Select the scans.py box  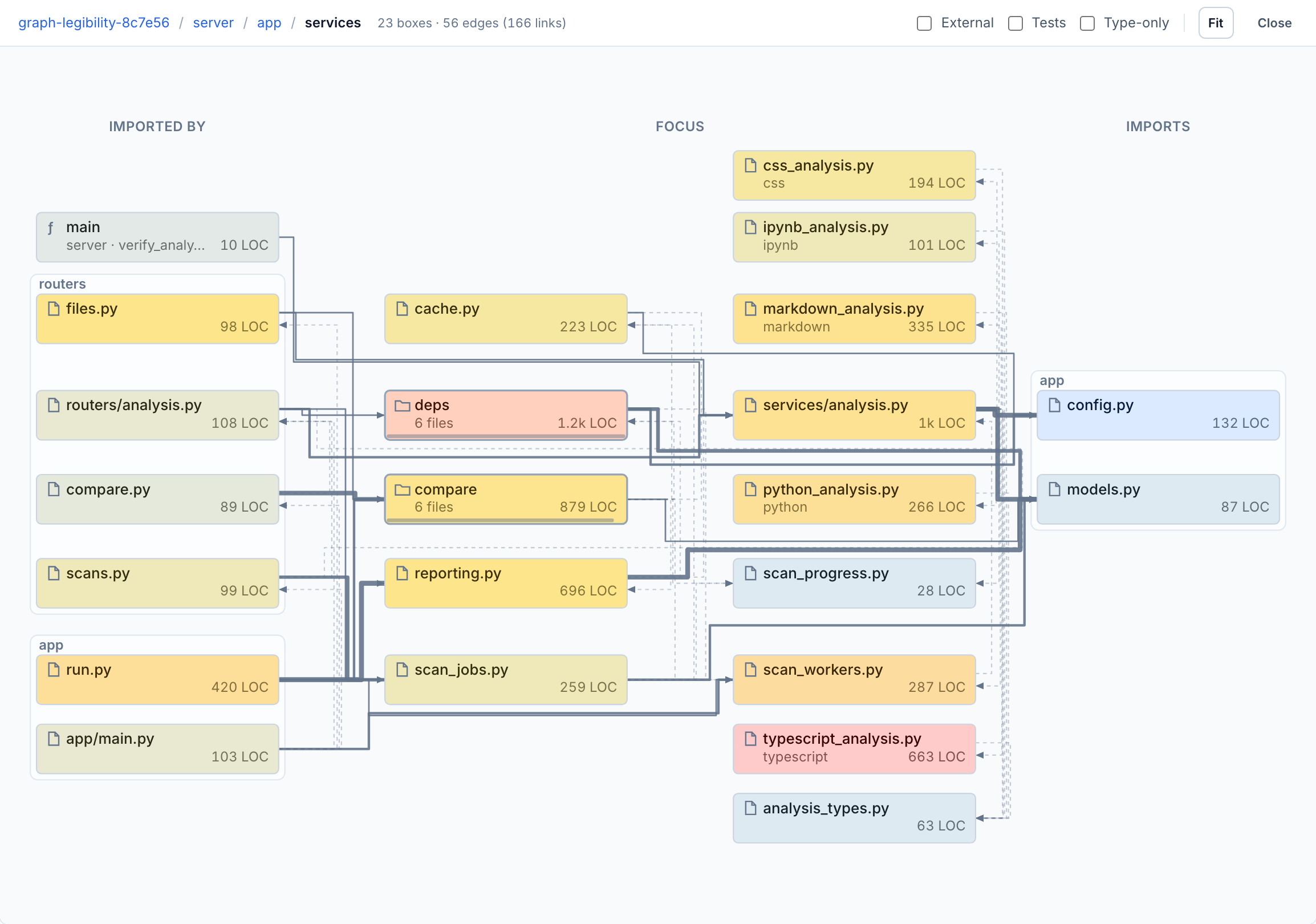[157, 583]
